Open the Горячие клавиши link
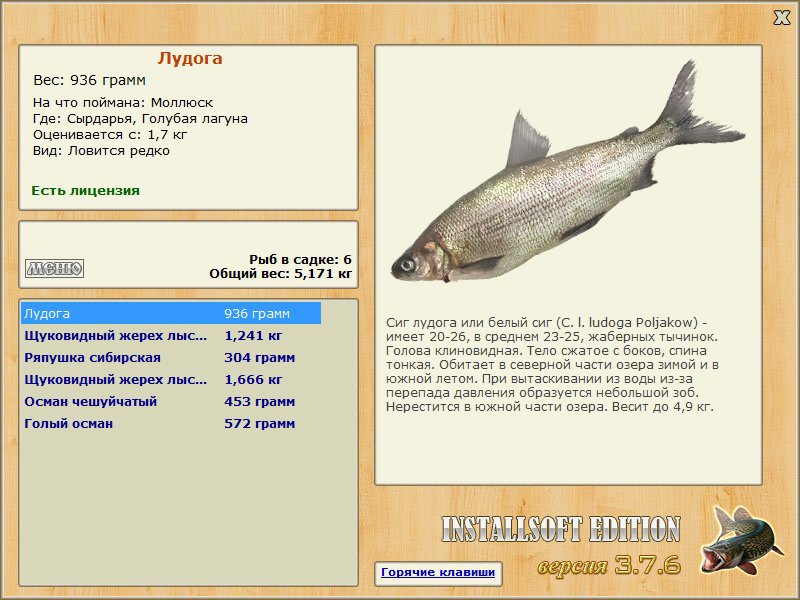Screen dimensions: 800x600 [x=438, y=572]
